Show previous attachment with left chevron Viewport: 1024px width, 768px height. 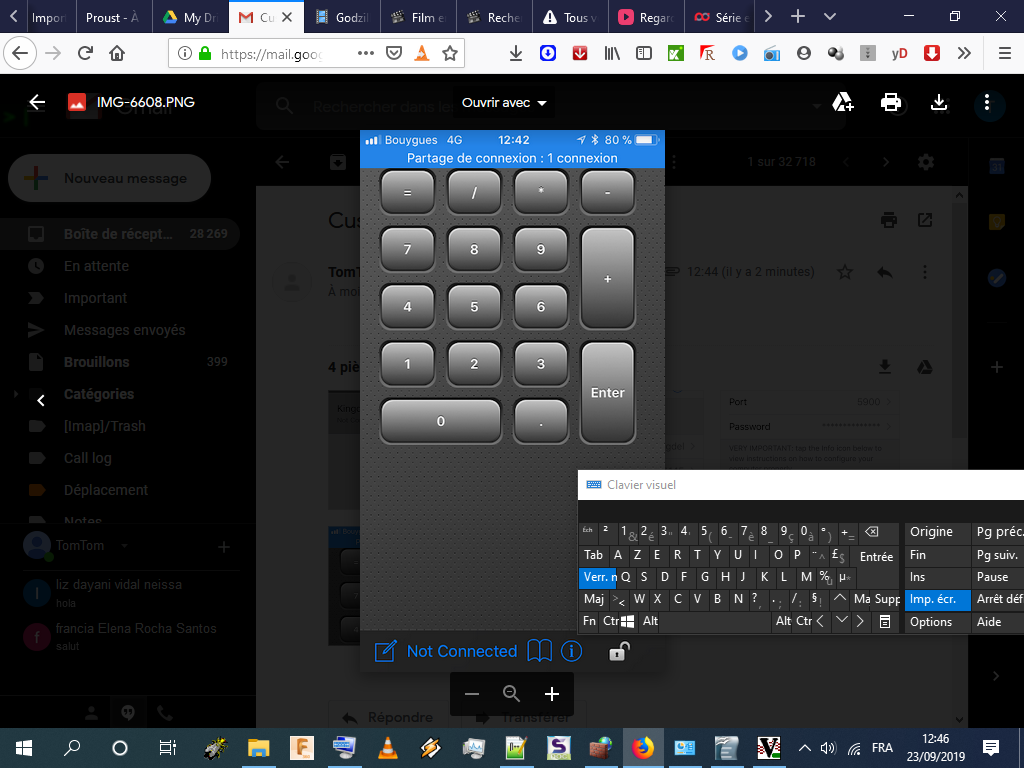click(40, 400)
